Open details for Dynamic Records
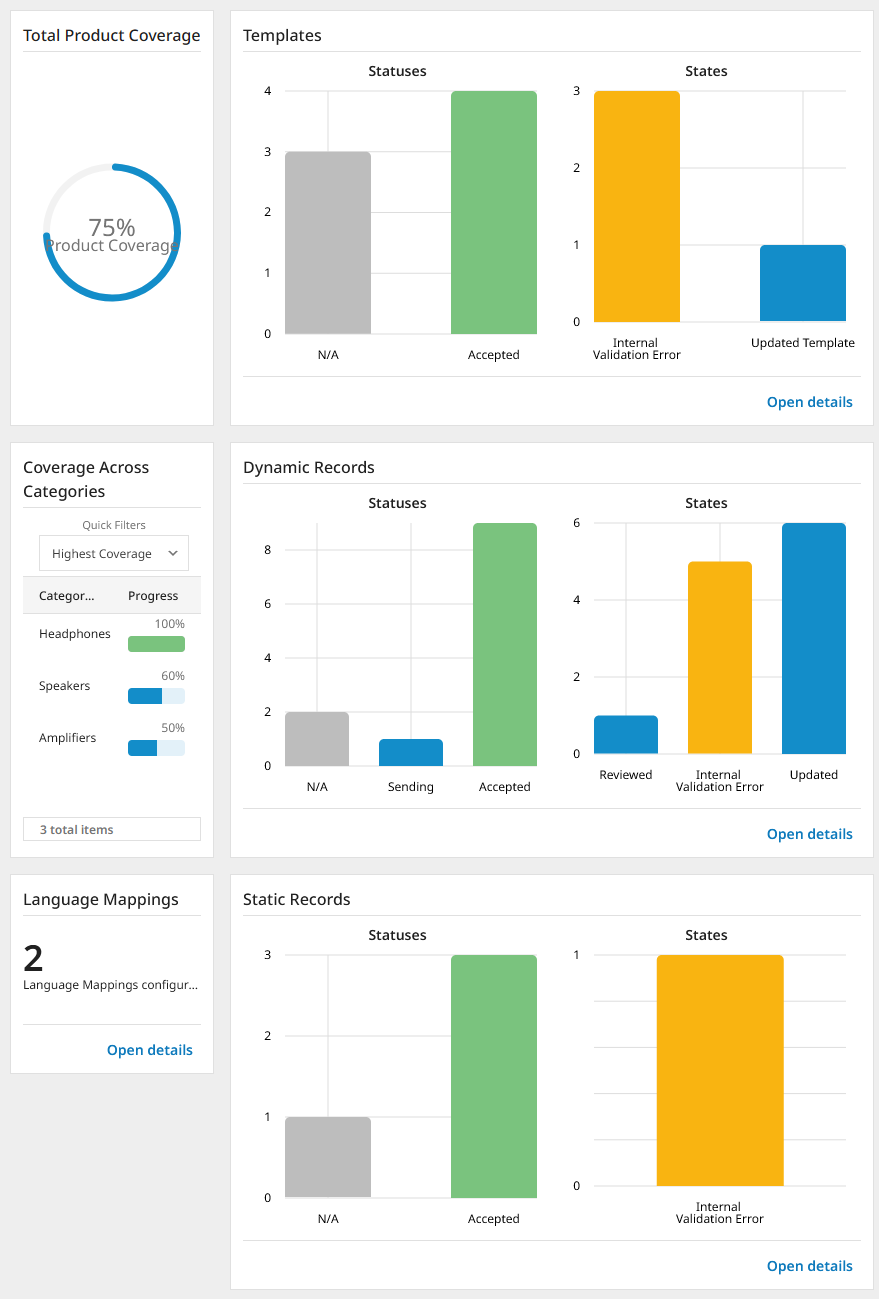Viewport: 879px width, 1299px height. point(809,834)
